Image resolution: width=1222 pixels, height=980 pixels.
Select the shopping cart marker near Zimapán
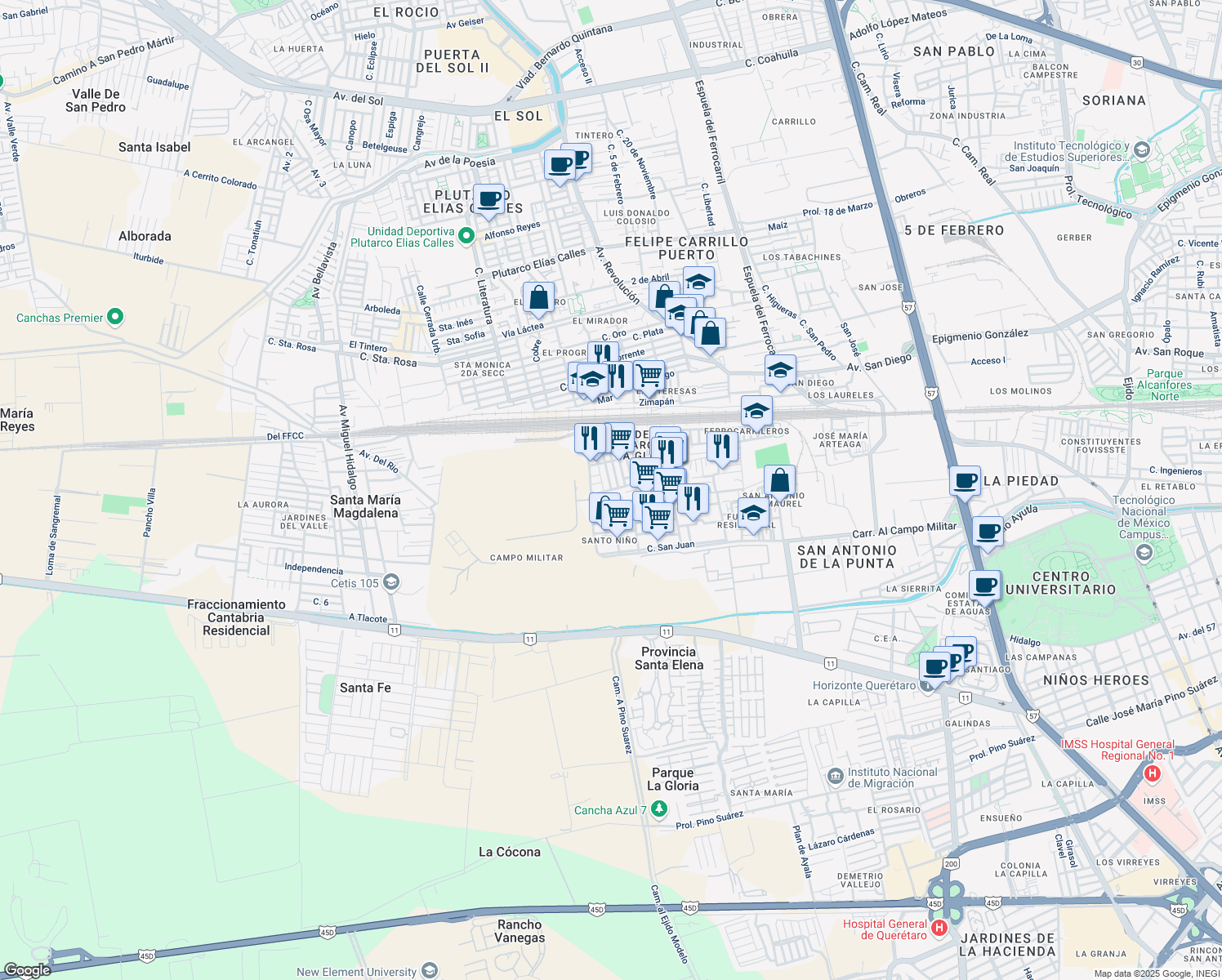[649, 376]
